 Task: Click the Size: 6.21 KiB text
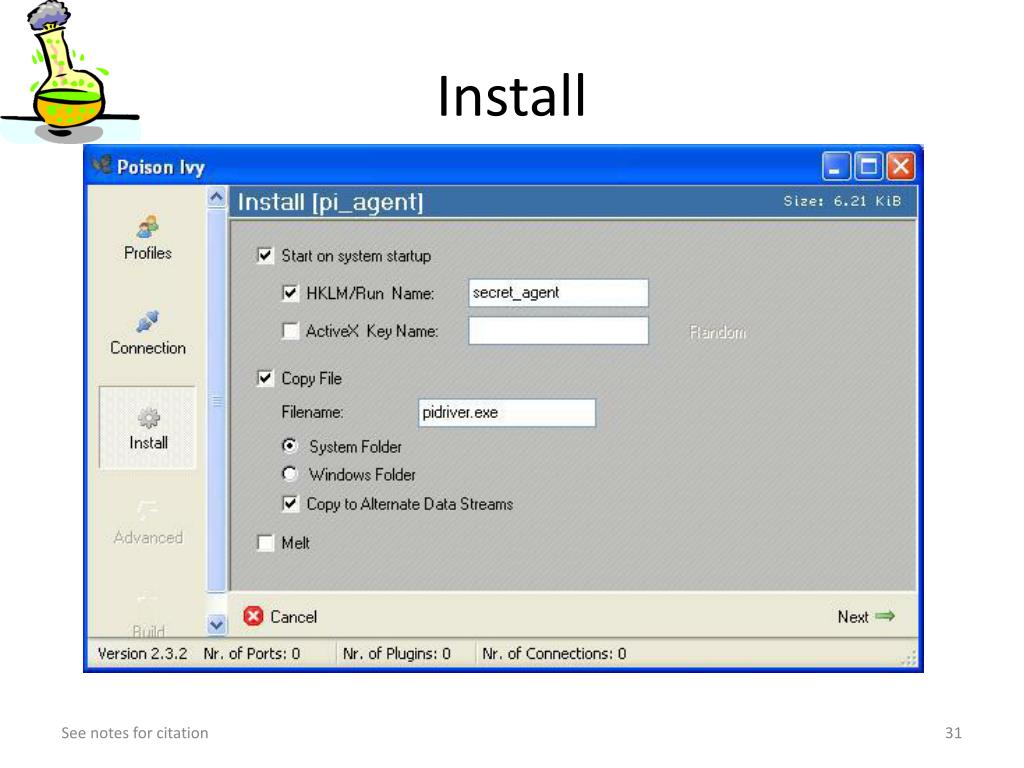coord(842,201)
